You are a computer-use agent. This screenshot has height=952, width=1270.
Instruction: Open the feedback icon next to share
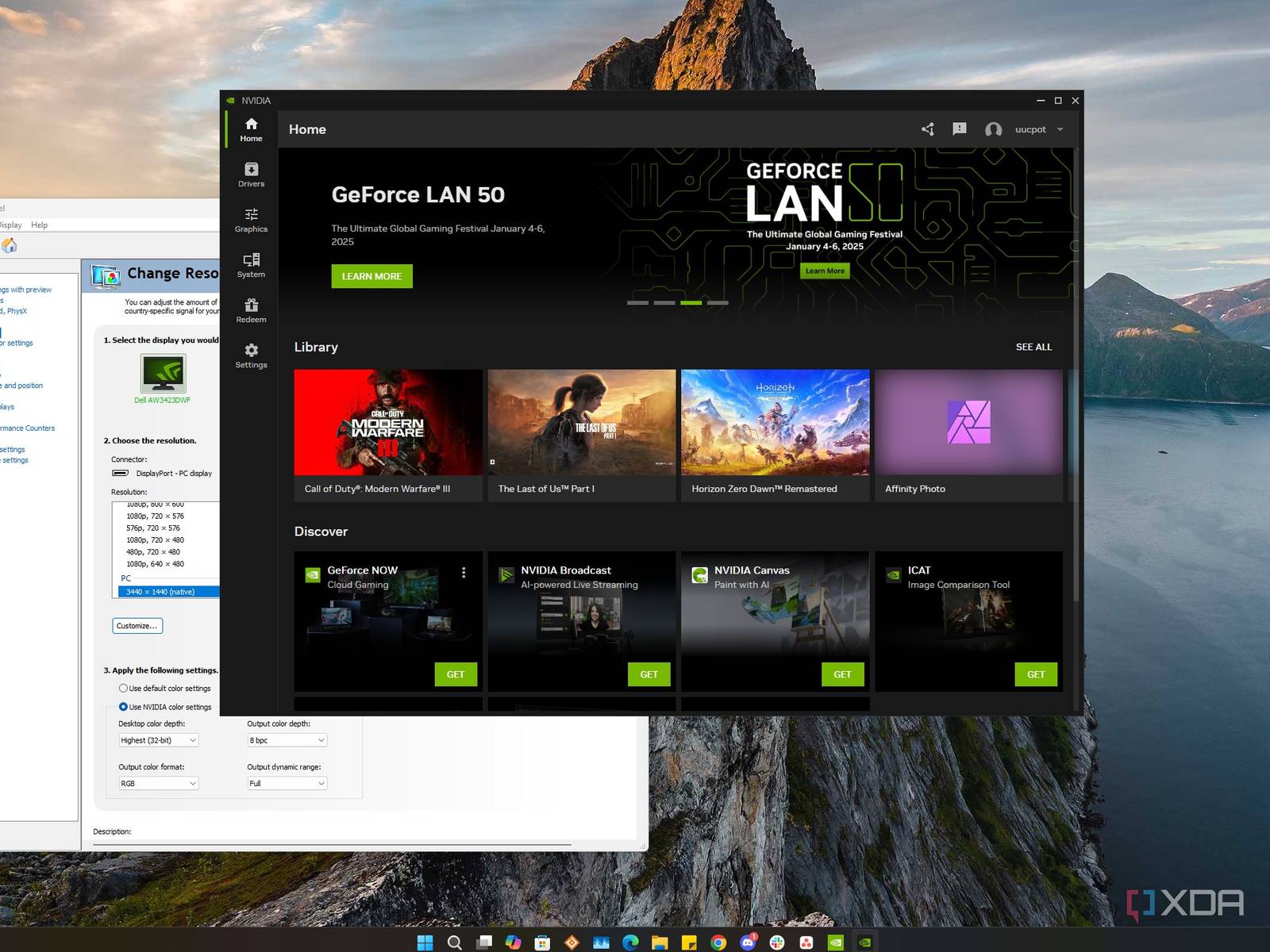pos(959,129)
